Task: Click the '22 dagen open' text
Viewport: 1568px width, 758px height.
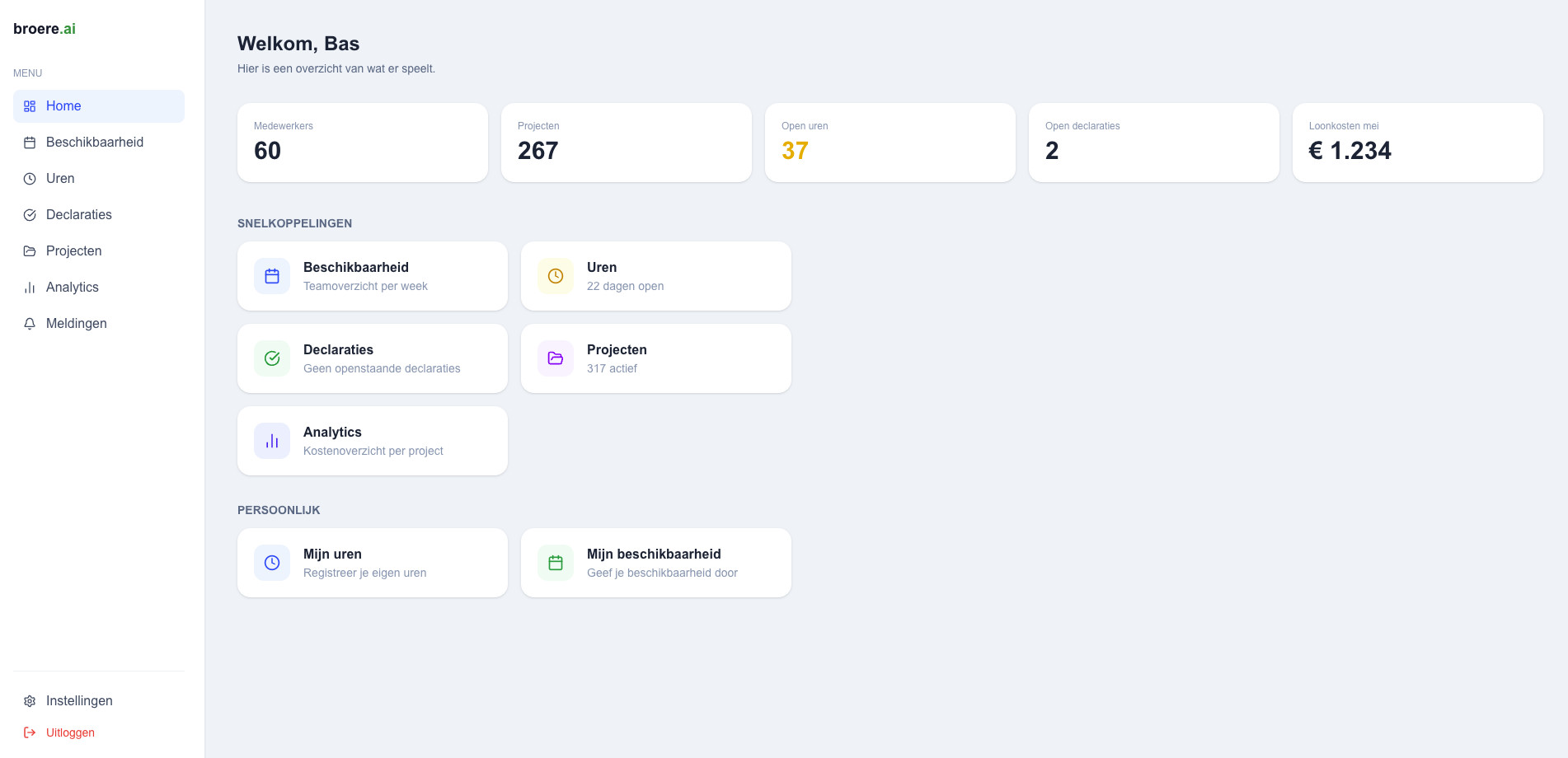Action: coord(625,286)
